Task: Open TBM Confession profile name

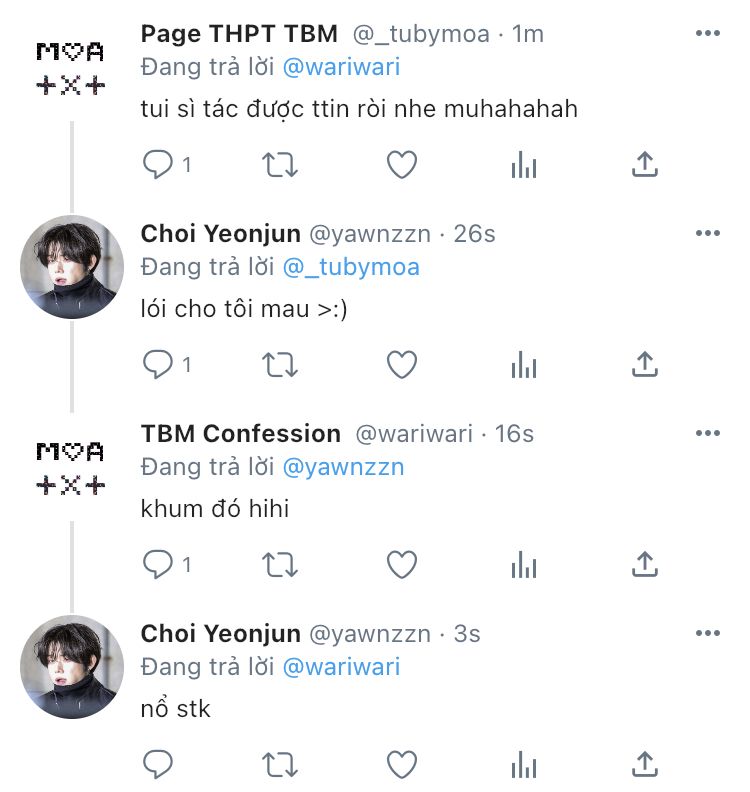Action: pos(241,434)
